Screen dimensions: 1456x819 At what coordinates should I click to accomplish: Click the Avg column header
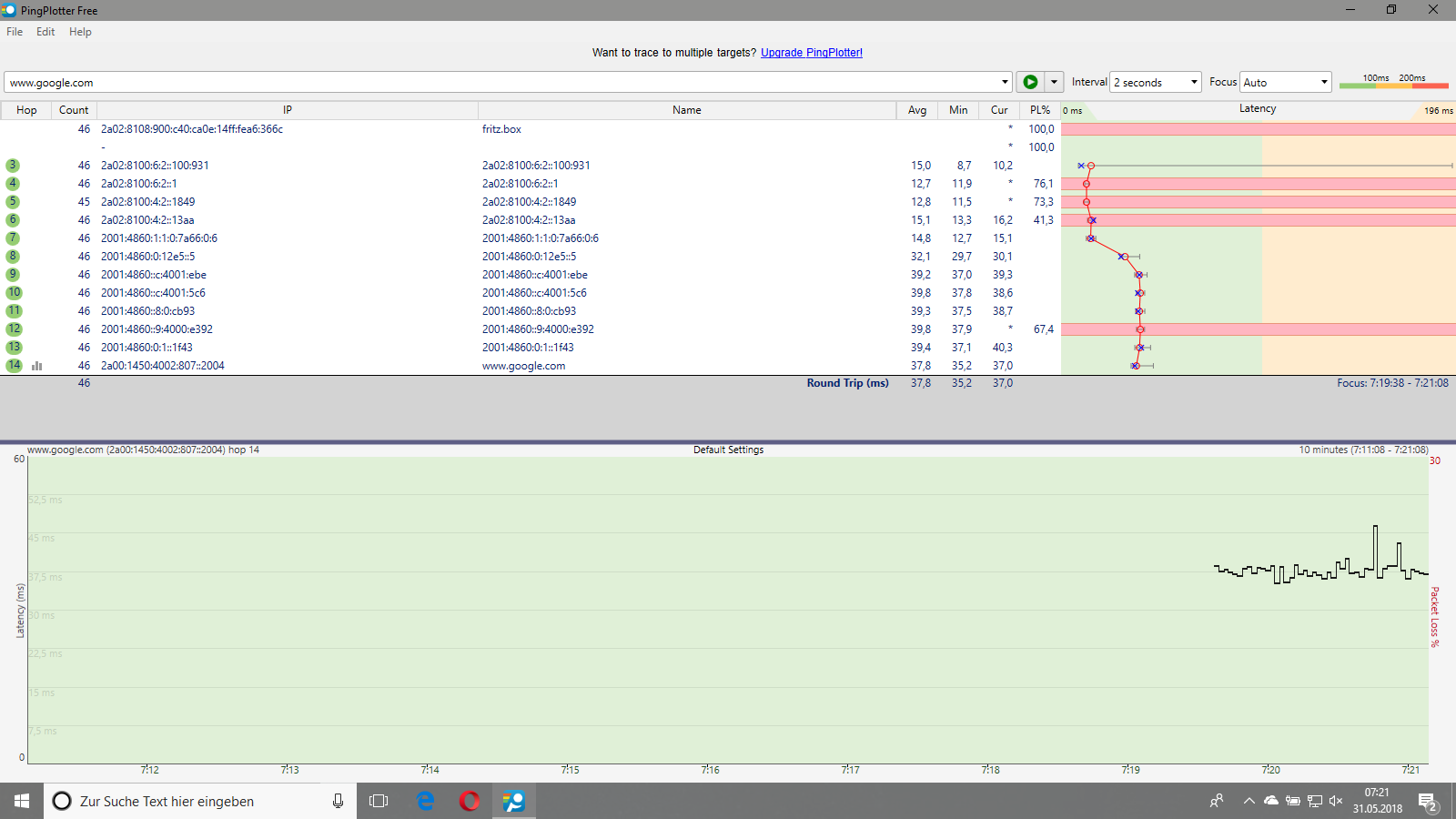(917, 110)
